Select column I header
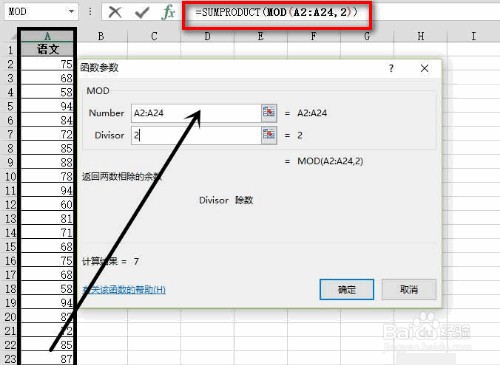This screenshot has height=365, width=500. 473,36
